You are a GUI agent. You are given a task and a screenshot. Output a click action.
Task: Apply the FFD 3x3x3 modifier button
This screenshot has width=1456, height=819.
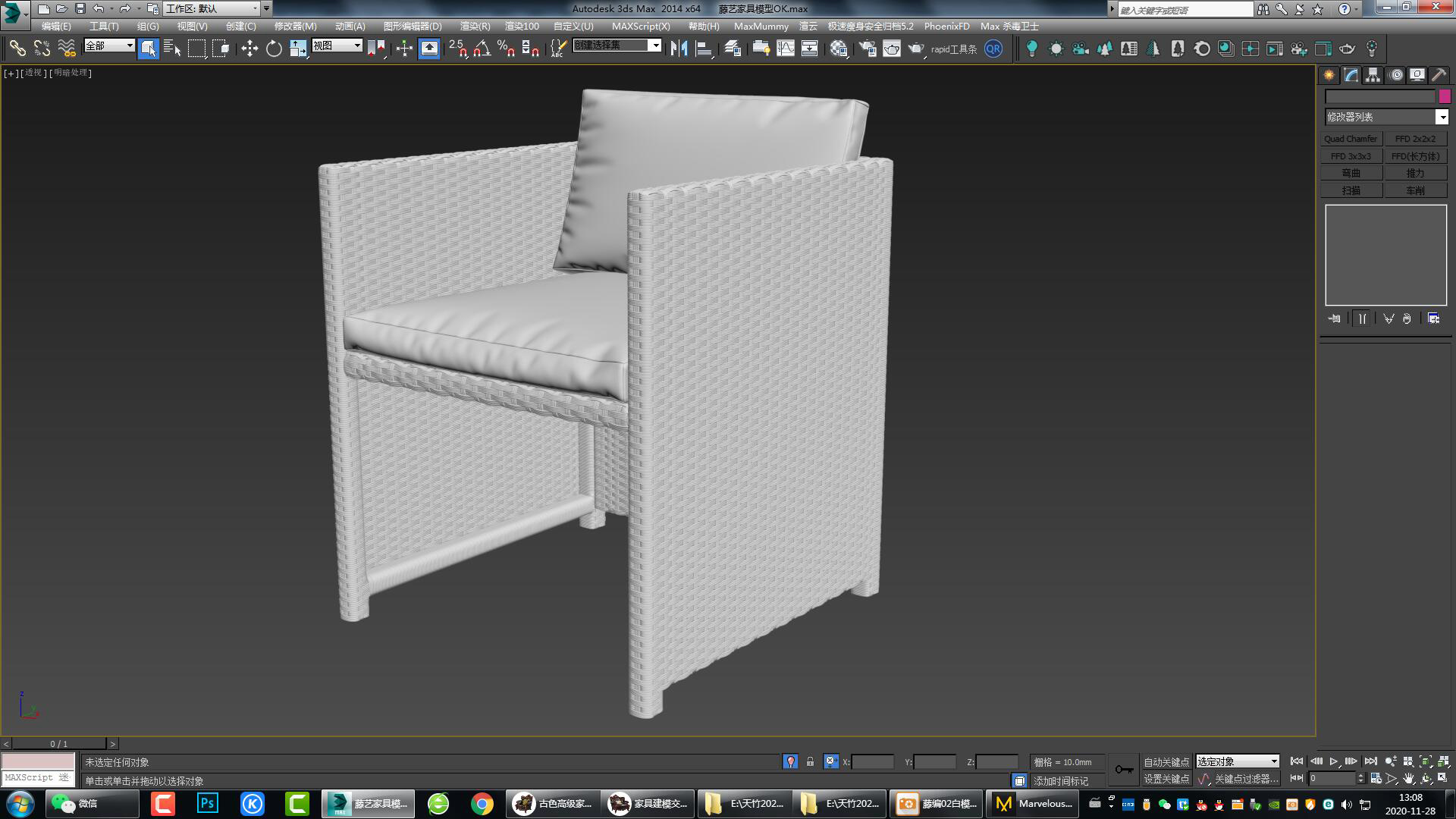point(1351,155)
